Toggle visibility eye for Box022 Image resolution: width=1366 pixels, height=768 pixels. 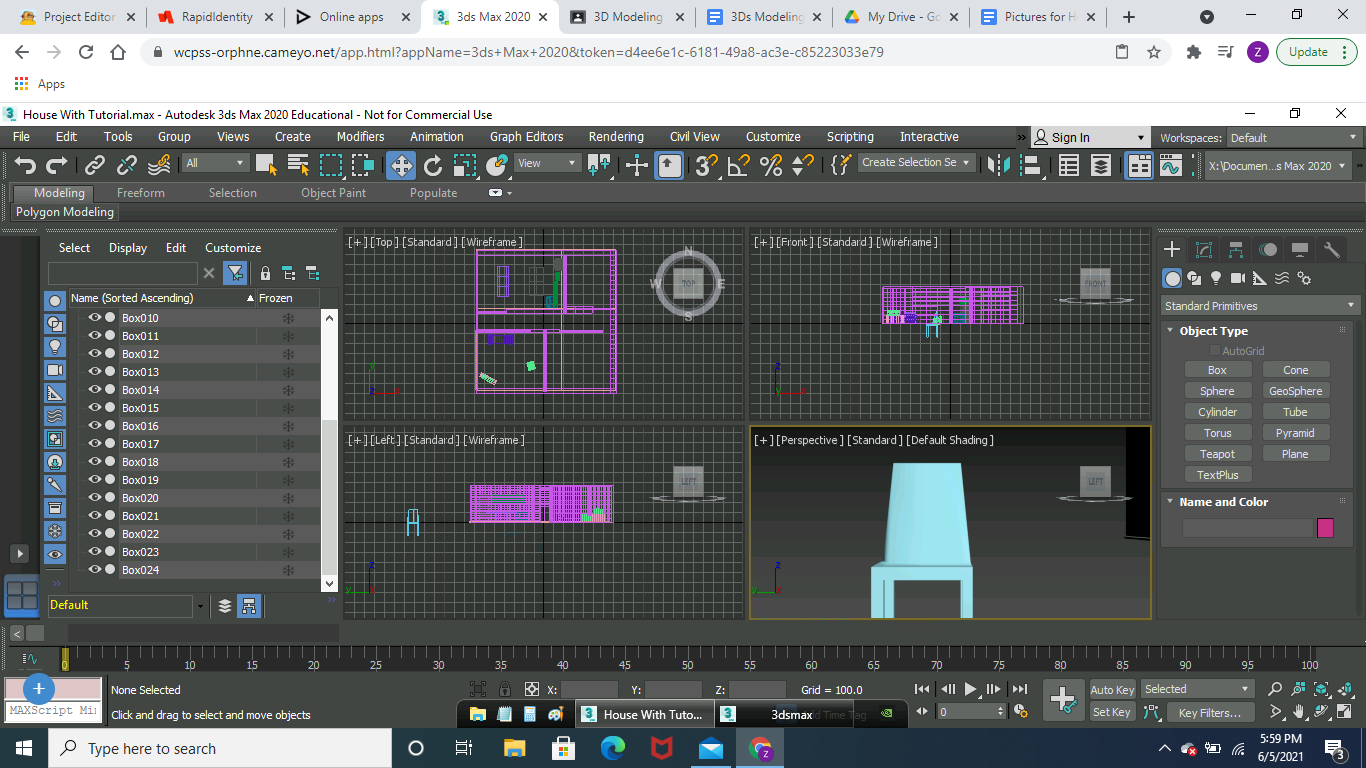click(x=96, y=534)
